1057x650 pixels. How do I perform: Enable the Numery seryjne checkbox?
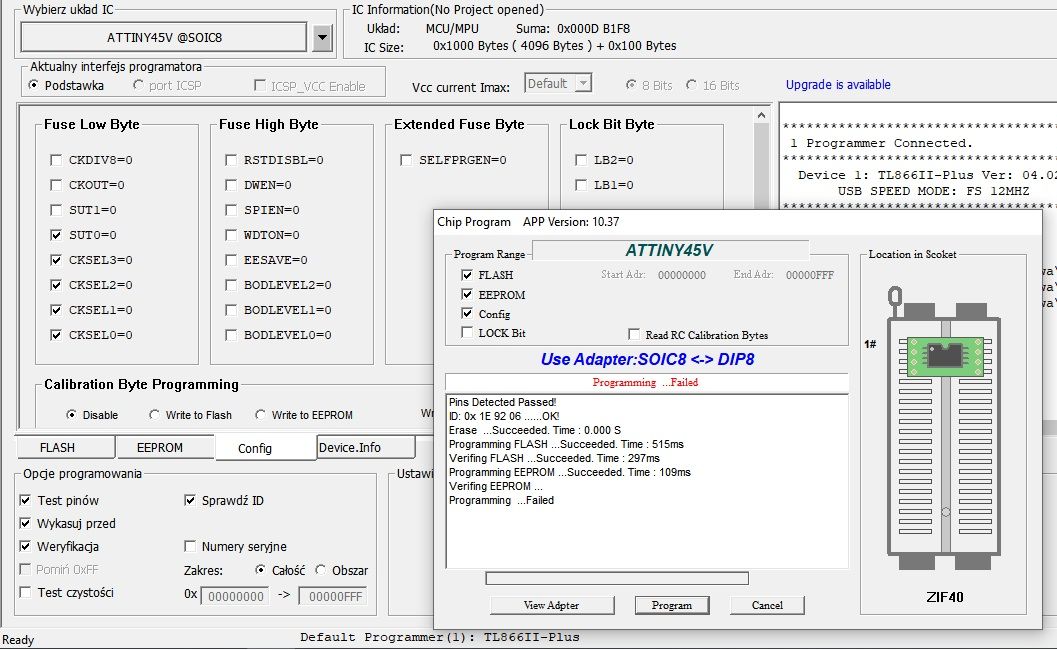click(189, 546)
